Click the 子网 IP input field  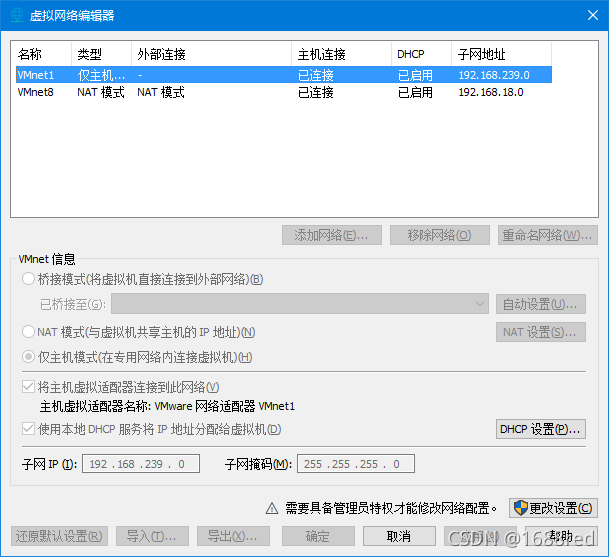pyautogui.click(x=141, y=464)
